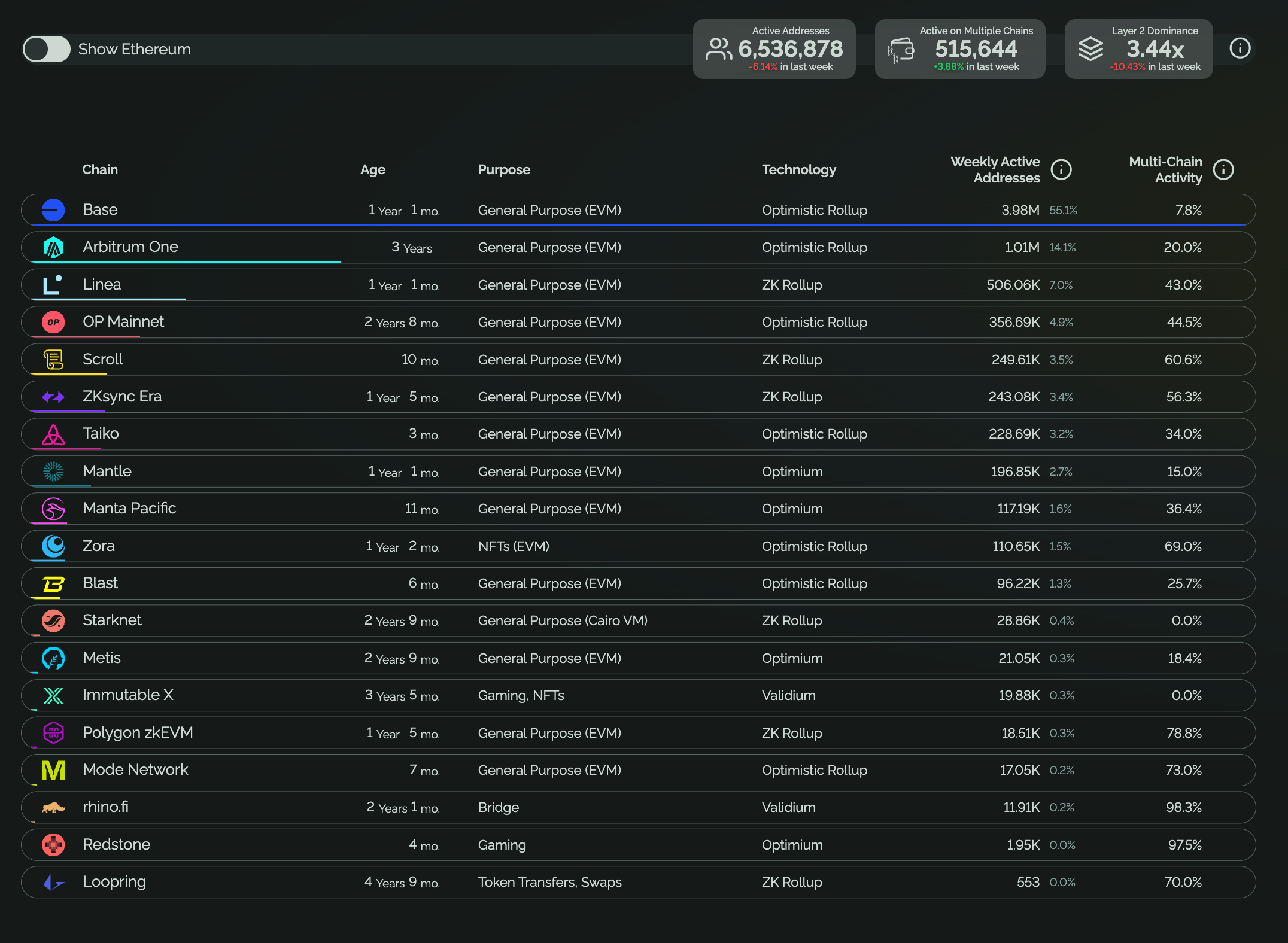Click the OP Mainnet red logo
Image resolution: width=1288 pixels, height=943 pixels.
53,322
